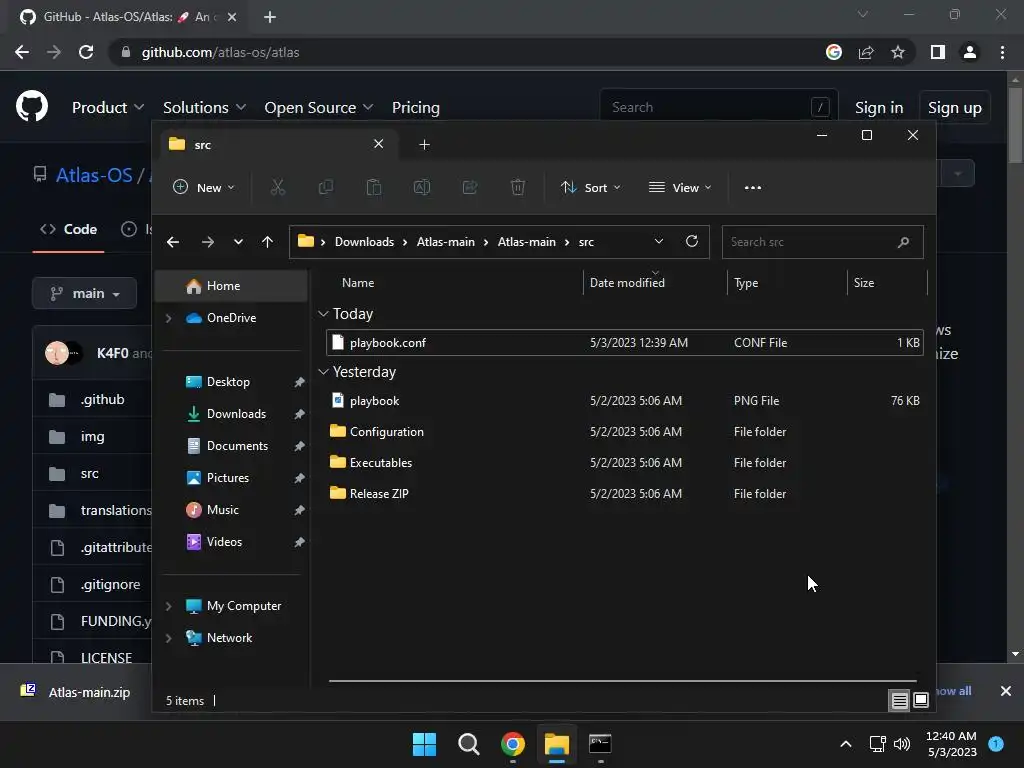Go forward in File Explorer

pyautogui.click(x=208, y=242)
